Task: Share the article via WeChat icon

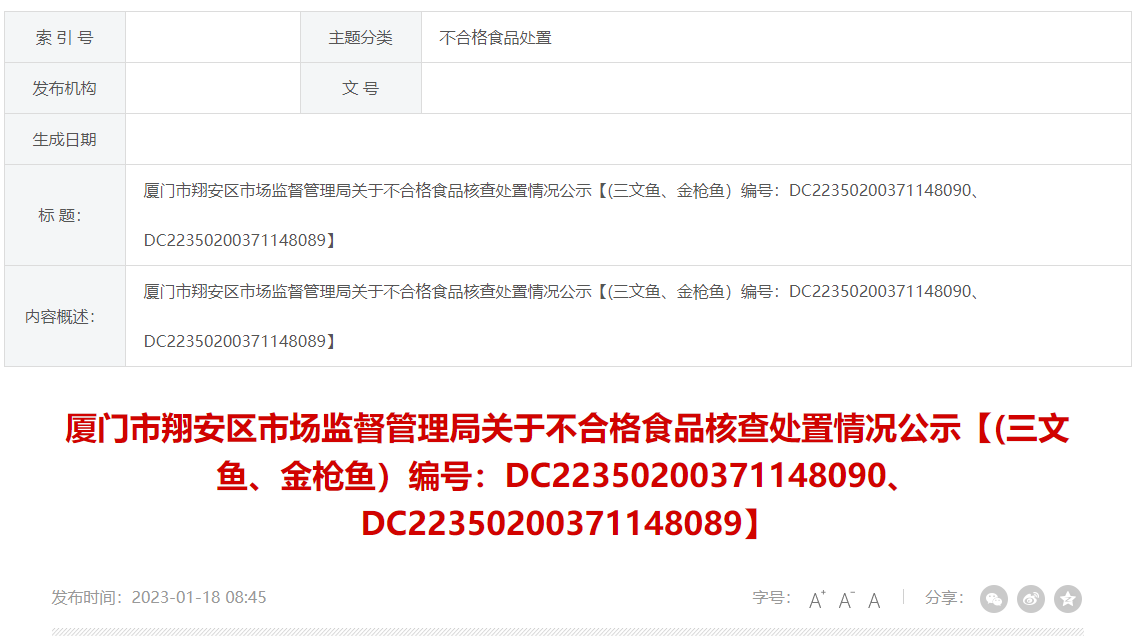Action: (994, 599)
